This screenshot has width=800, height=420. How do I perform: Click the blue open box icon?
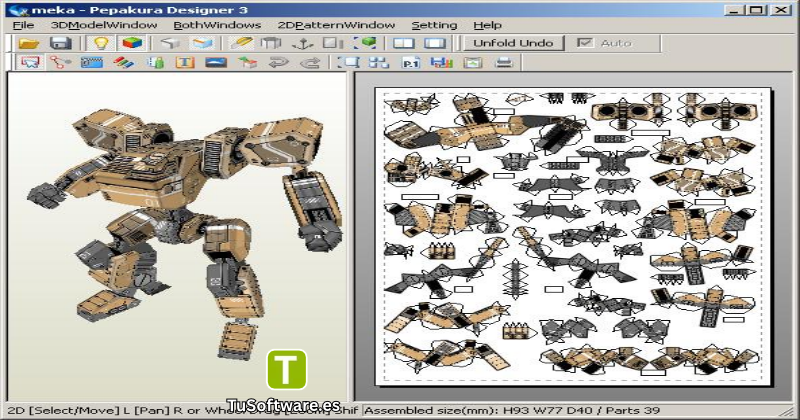(202, 43)
